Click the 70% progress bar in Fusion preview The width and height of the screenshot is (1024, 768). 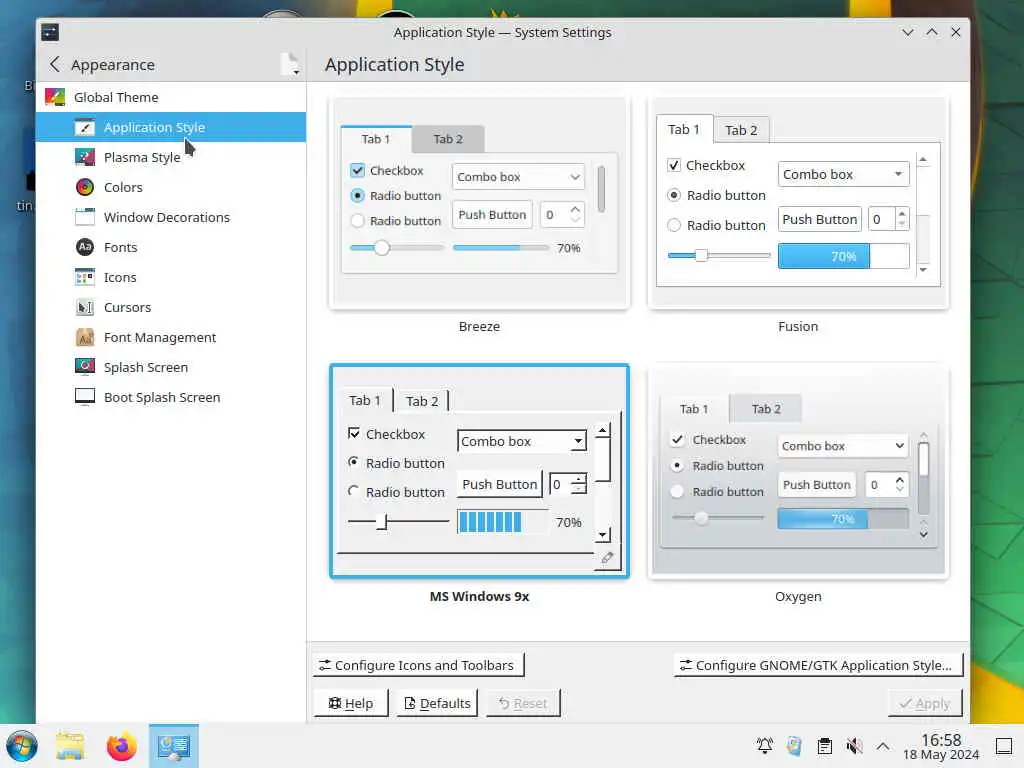pyautogui.click(x=843, y=256)
